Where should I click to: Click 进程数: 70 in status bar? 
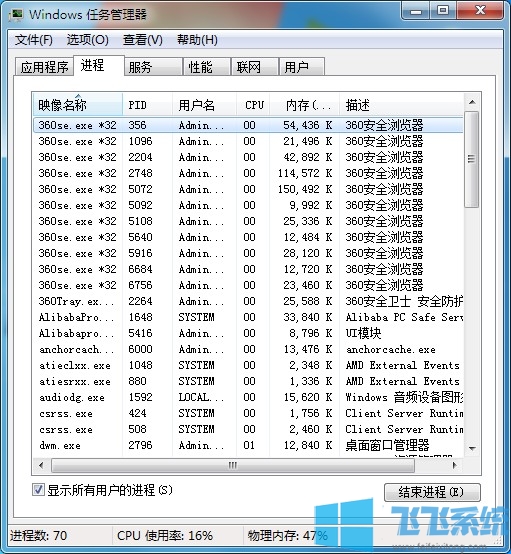click(x=39, y=536)
